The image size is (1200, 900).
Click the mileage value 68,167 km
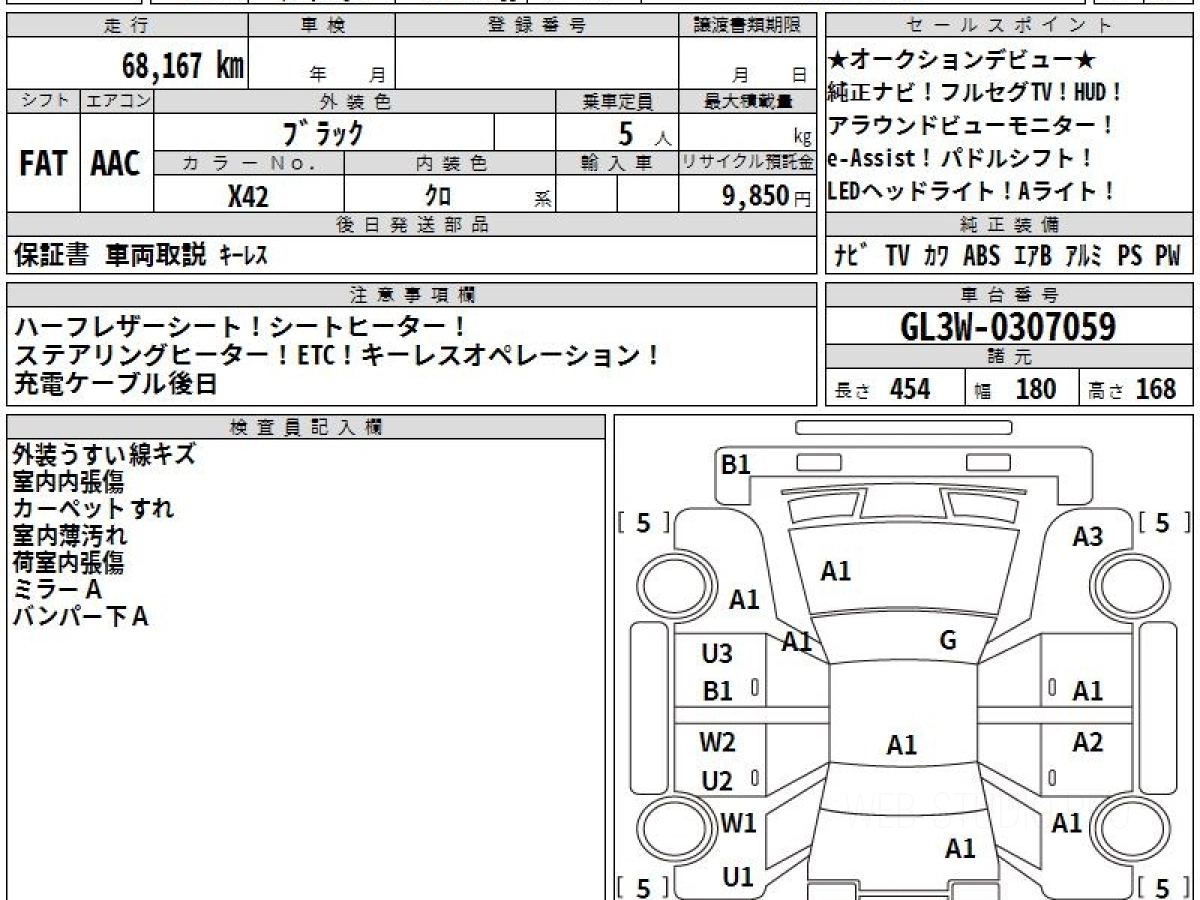tap(183, 66)
